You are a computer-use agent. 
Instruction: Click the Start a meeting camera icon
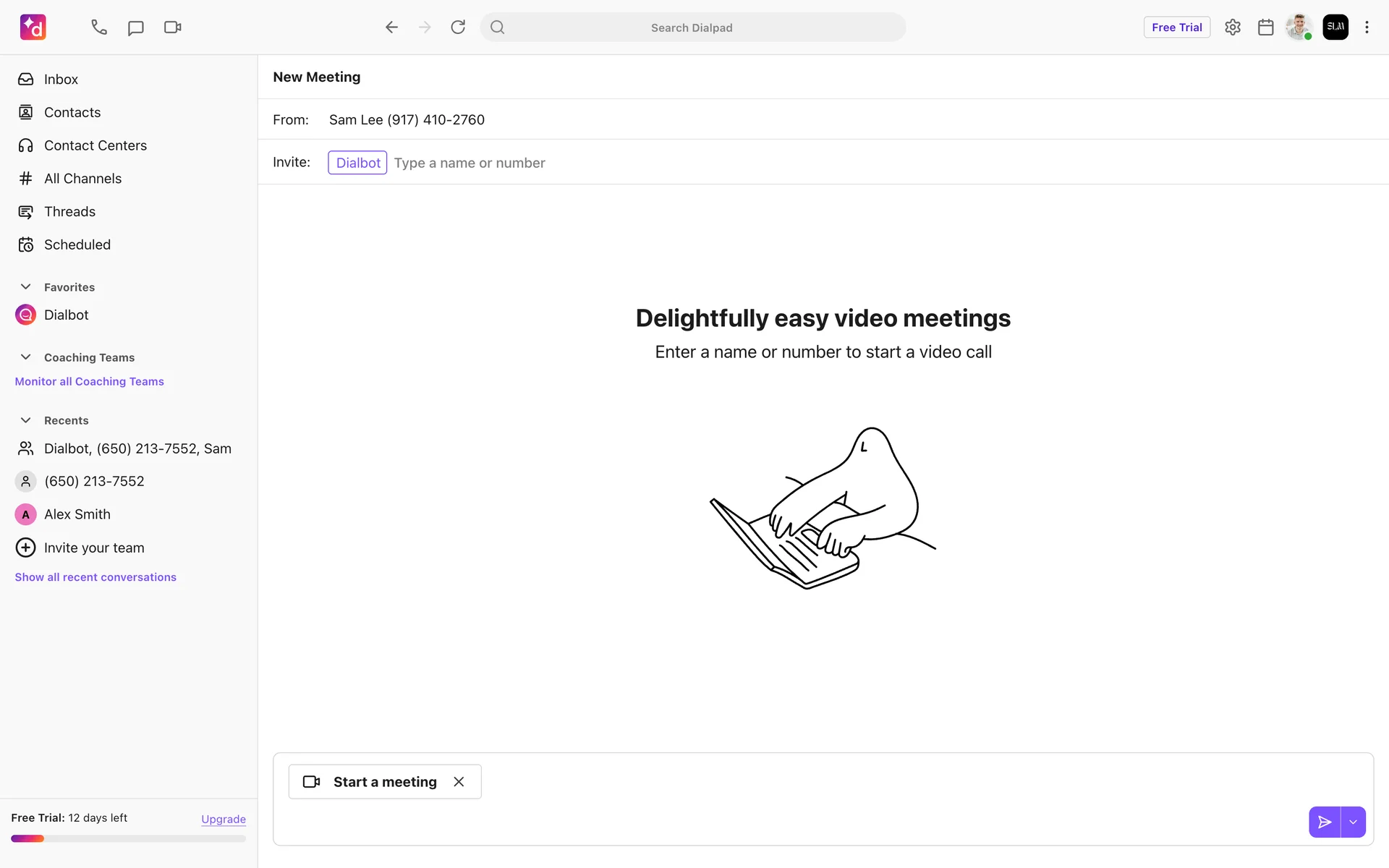click(311, 781)
